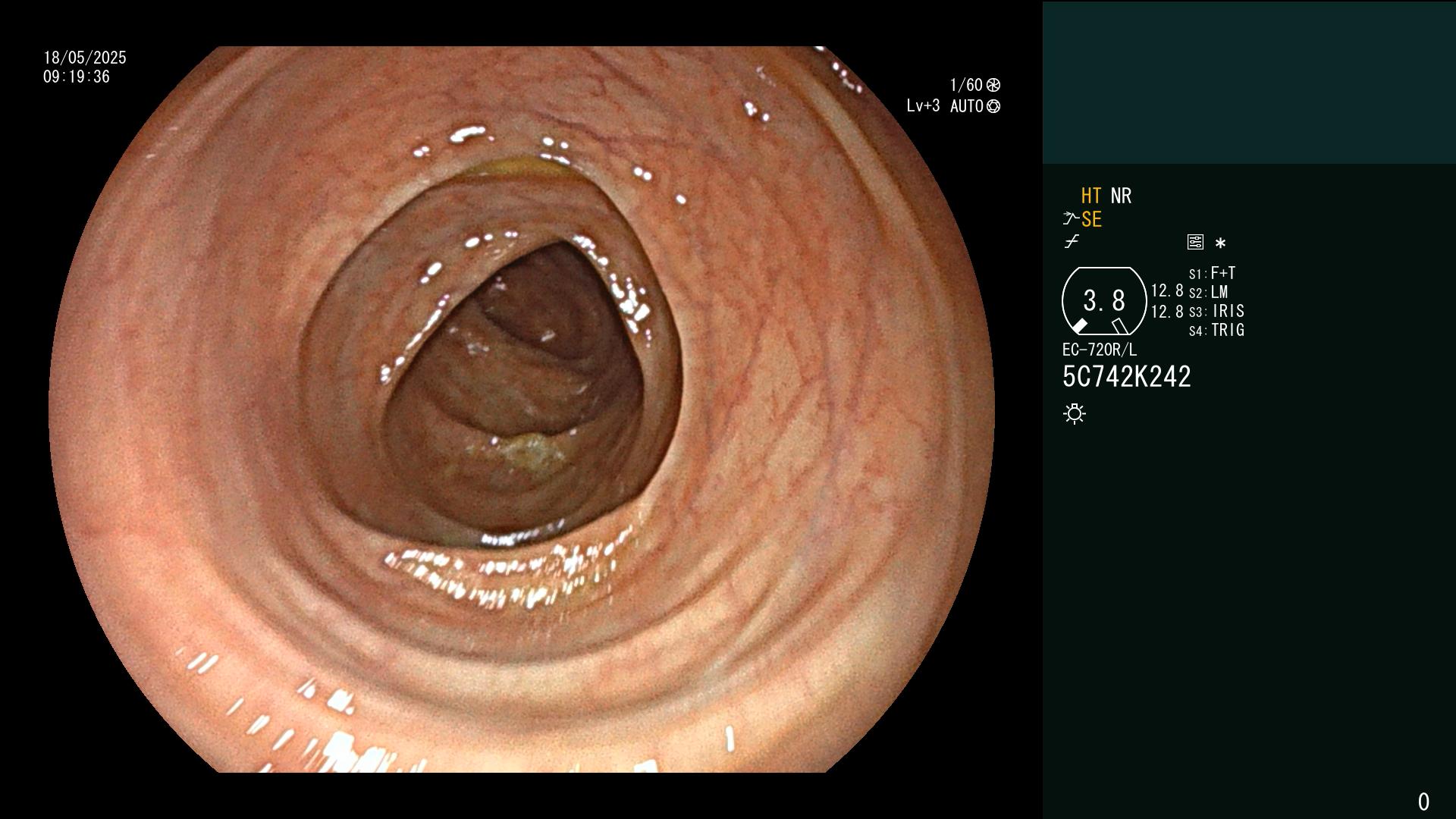
Task: Click the AUTO mode text
Action: [967, 106]
